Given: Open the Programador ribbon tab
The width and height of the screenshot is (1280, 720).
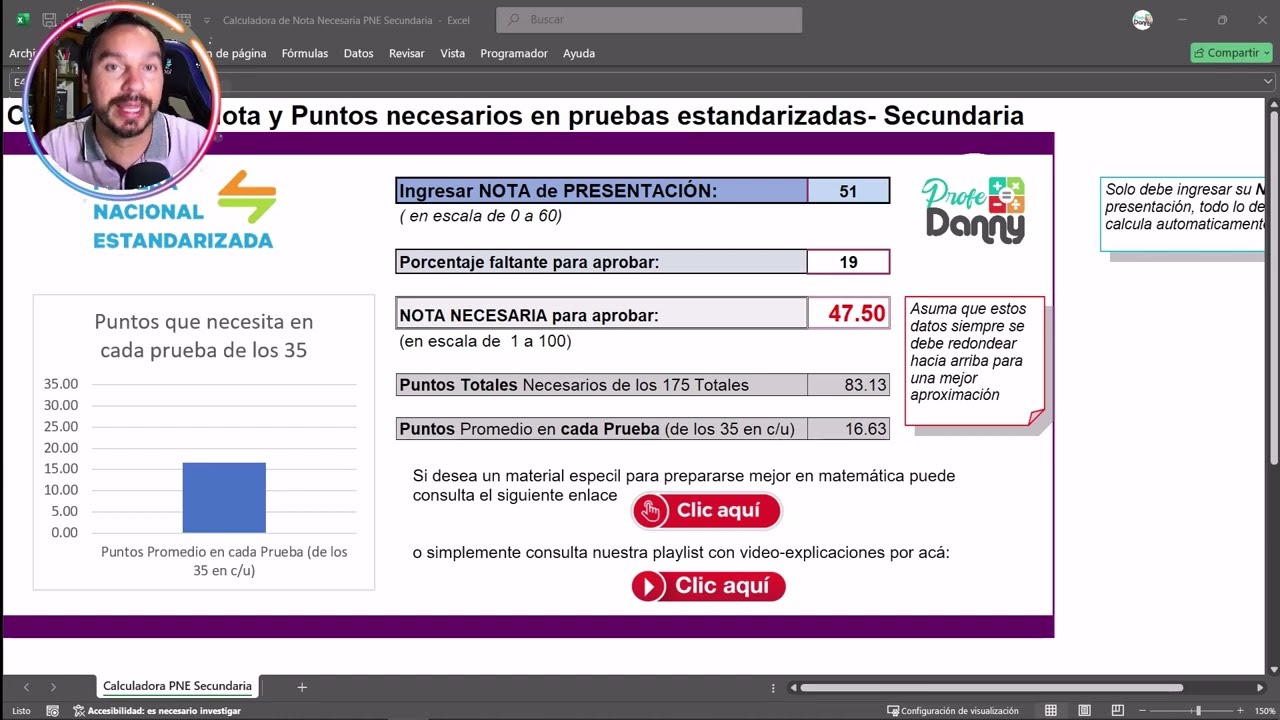Looking at the screenshot, I should pos(514,54).
